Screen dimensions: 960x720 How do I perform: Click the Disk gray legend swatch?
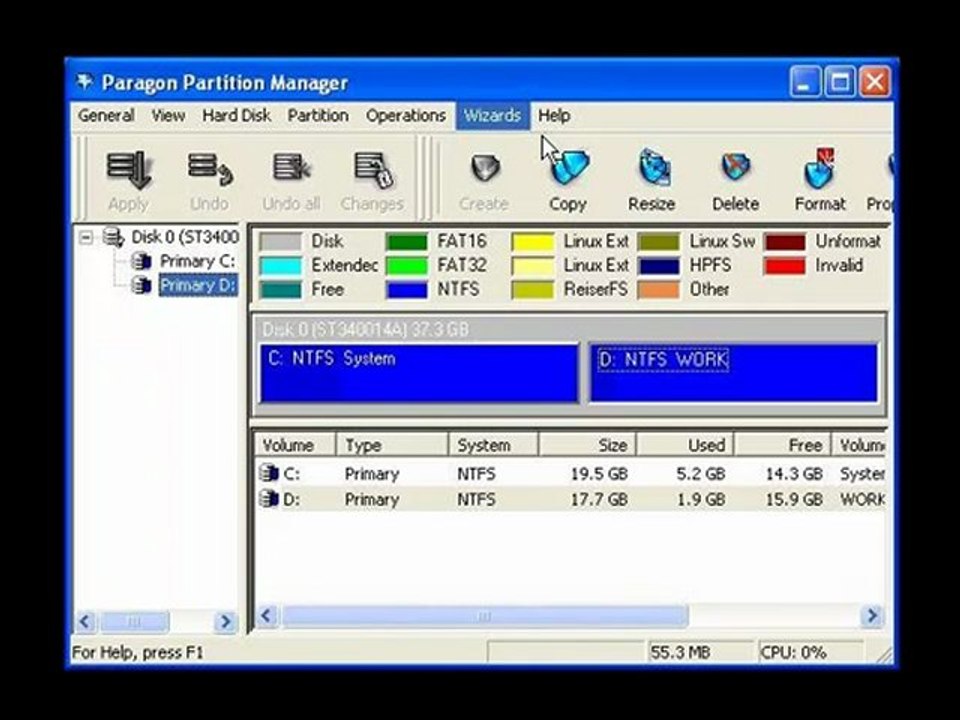point(280,242)
